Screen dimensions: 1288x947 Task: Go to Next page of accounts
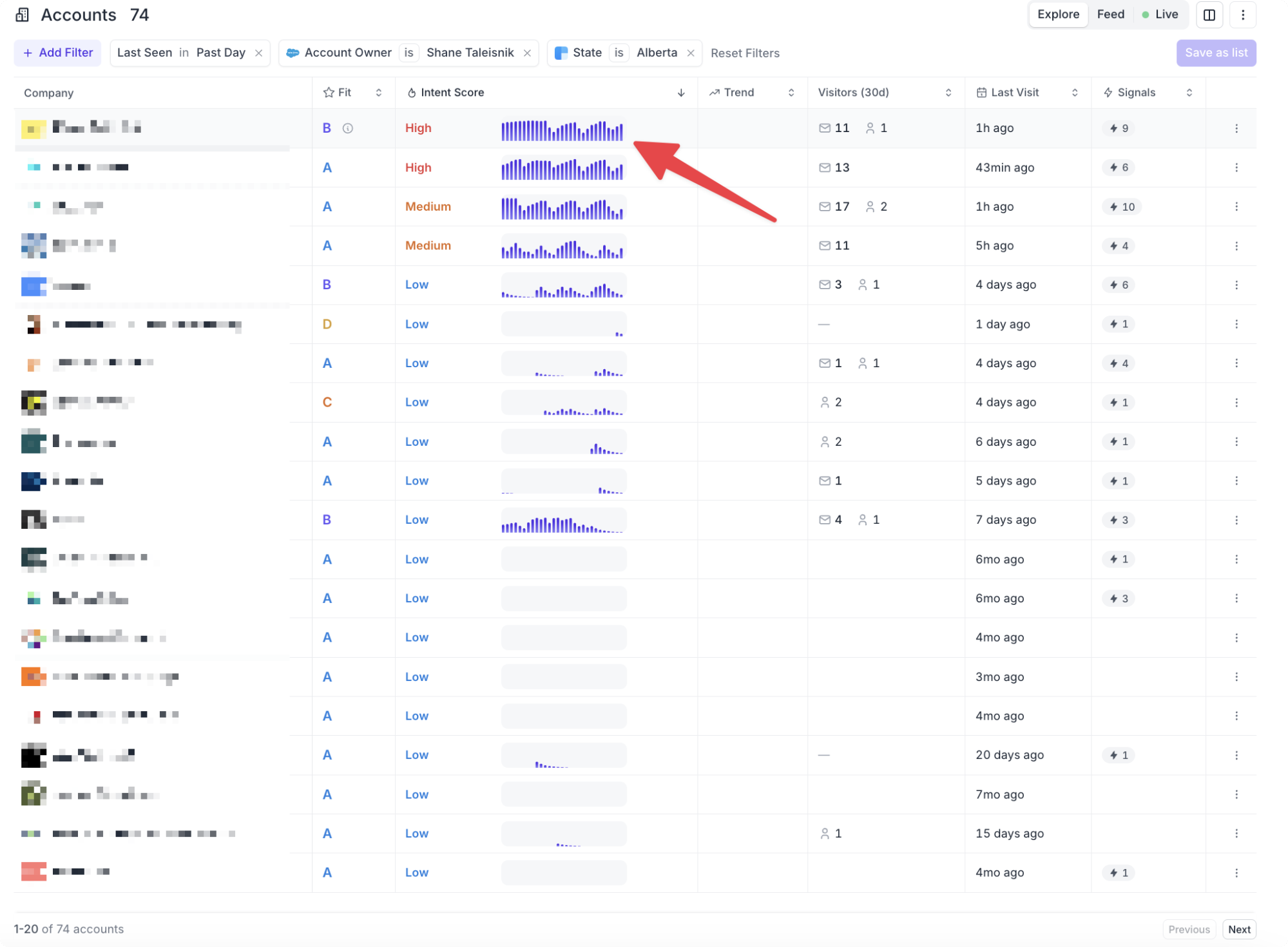click(x=1238, y=929)
